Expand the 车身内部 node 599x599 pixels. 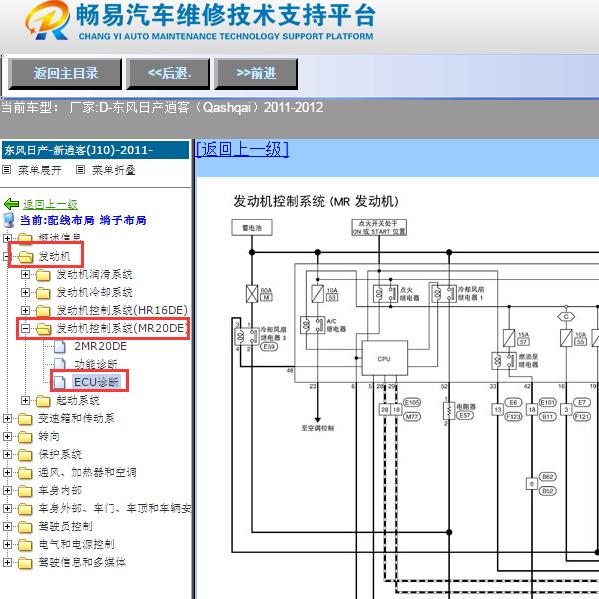click(x=7, y=490)
